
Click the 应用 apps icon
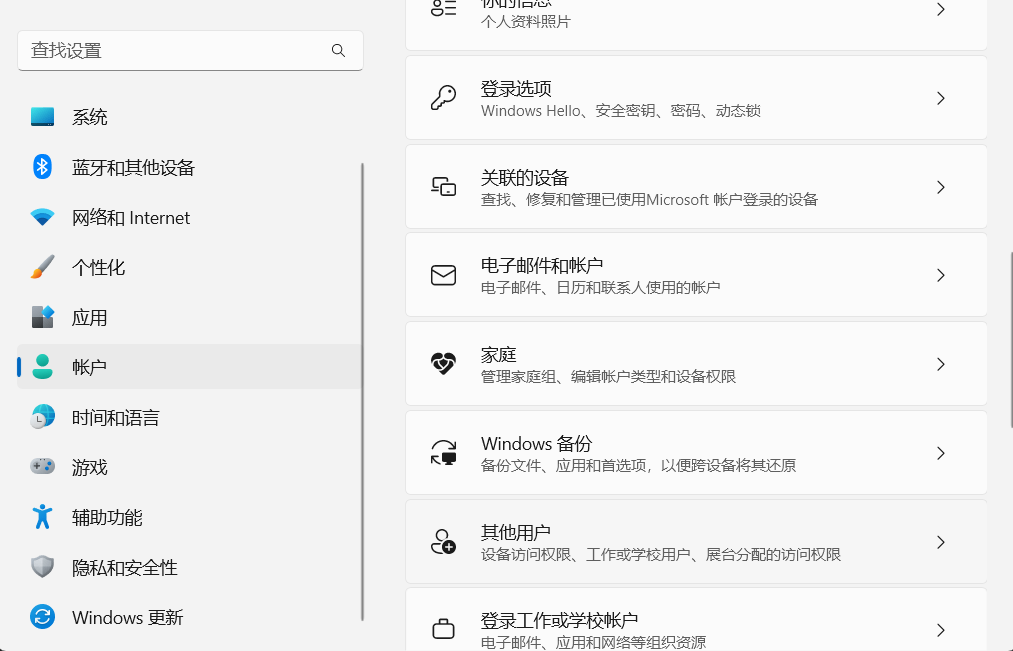[x=42, y=317]
